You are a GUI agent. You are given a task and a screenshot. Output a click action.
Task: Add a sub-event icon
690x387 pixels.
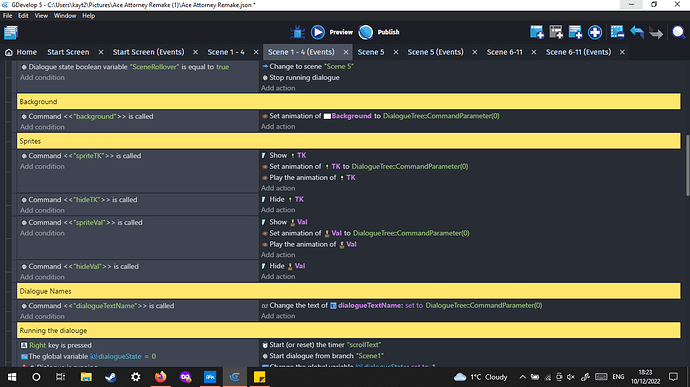point(556,32)
